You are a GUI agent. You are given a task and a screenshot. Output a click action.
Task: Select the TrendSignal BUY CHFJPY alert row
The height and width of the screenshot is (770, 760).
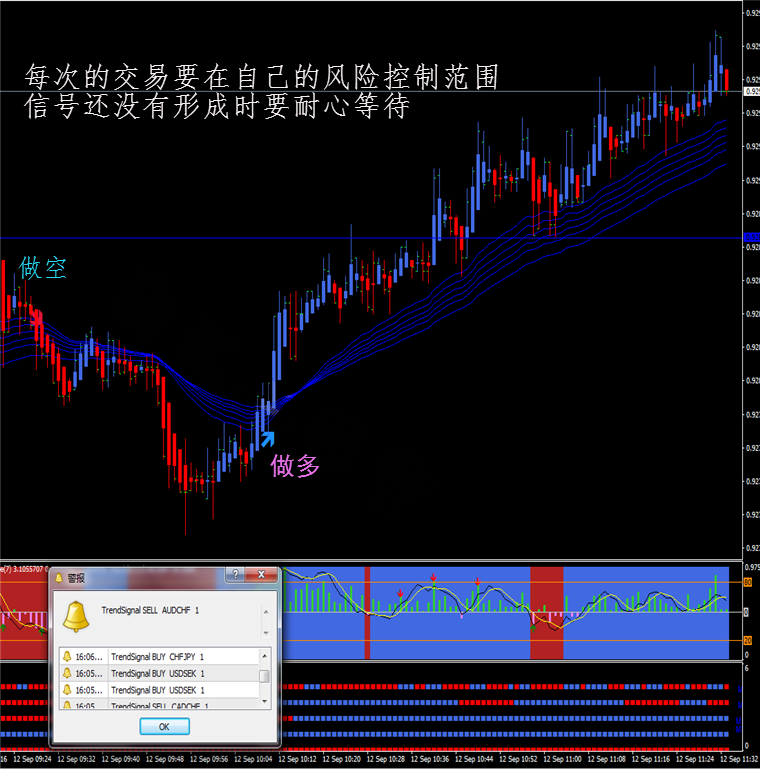pyautogui.click(x=159, y=657)
